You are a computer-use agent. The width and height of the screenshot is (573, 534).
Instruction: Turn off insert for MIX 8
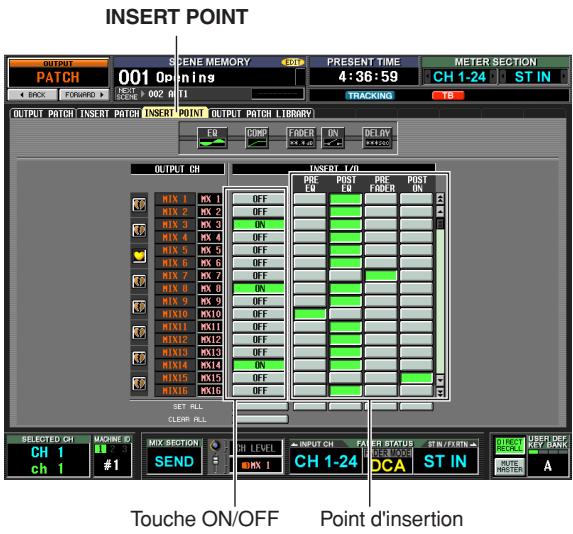[x=259, y=288]
